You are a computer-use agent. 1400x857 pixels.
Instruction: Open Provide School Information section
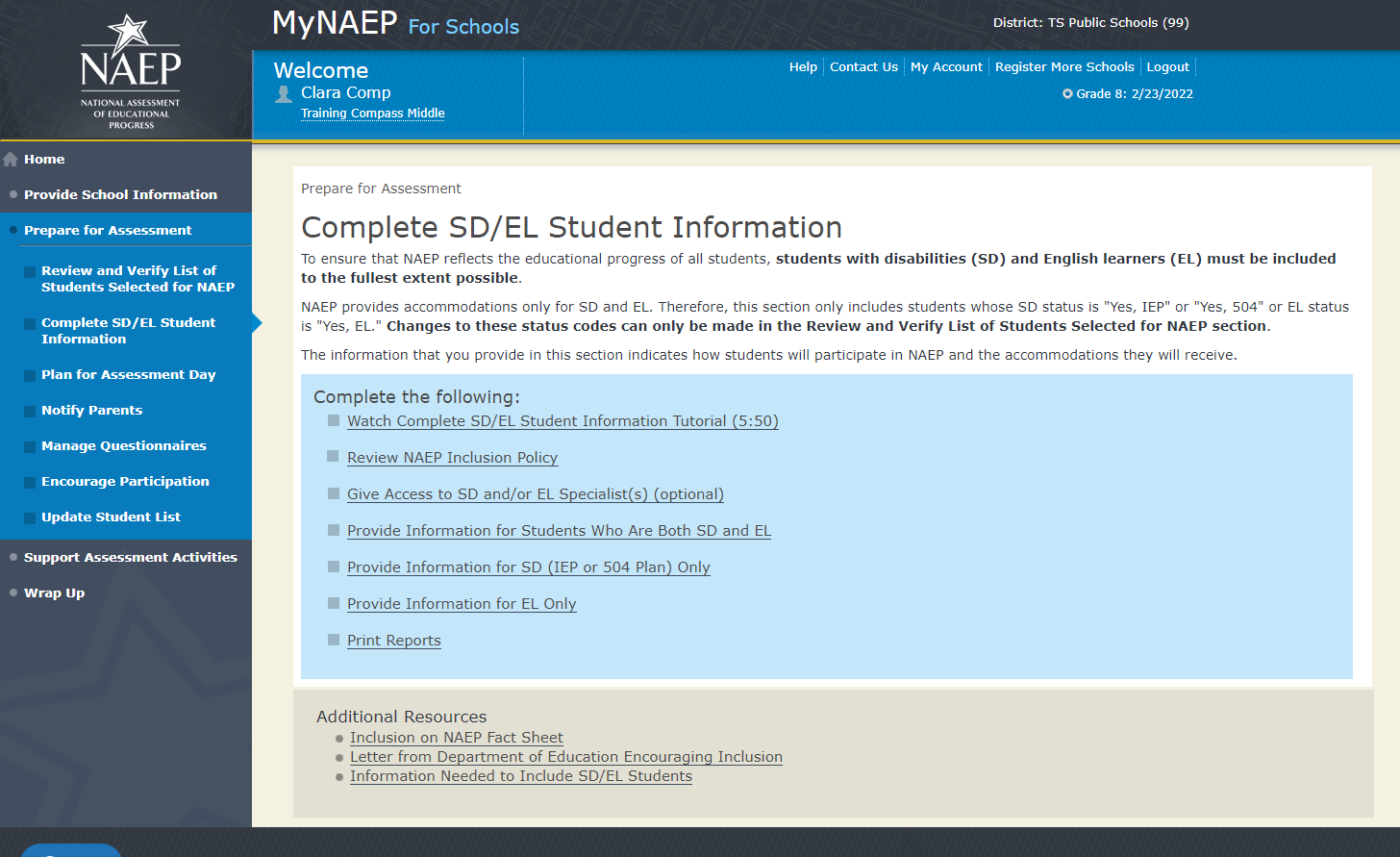(120, 195)
